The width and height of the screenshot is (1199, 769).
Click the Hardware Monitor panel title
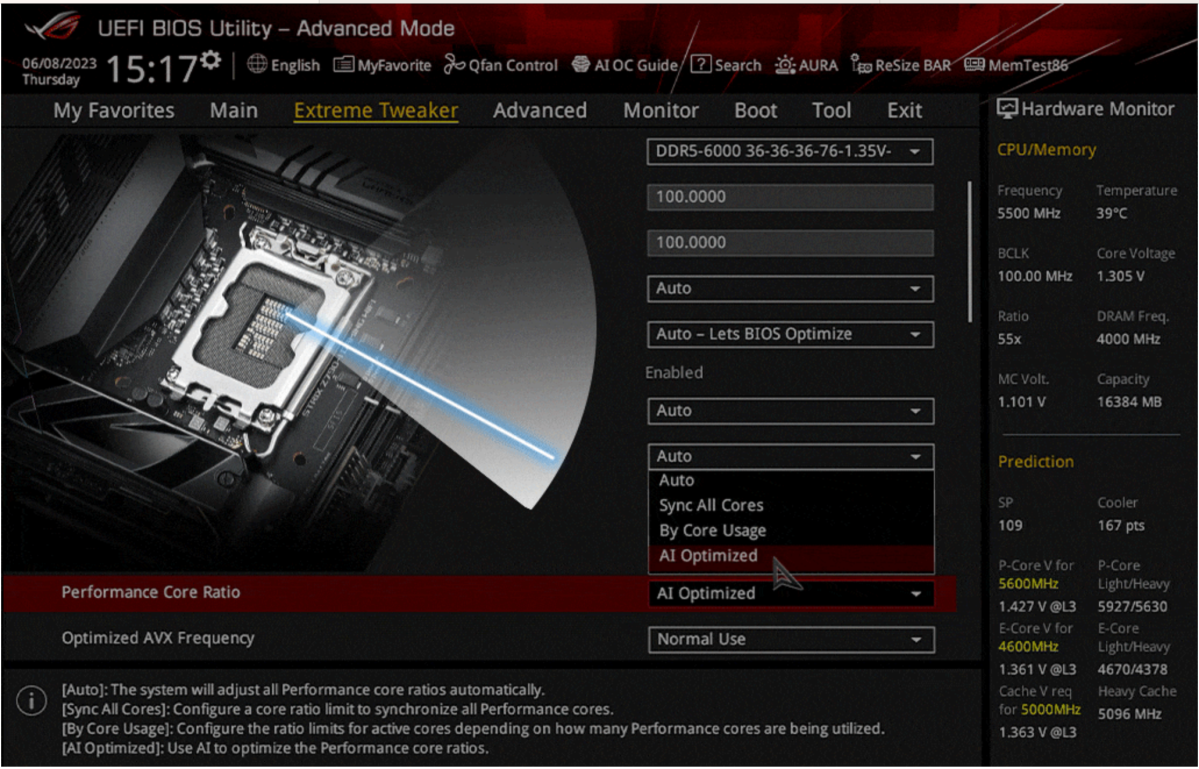tap(1097, 109)
